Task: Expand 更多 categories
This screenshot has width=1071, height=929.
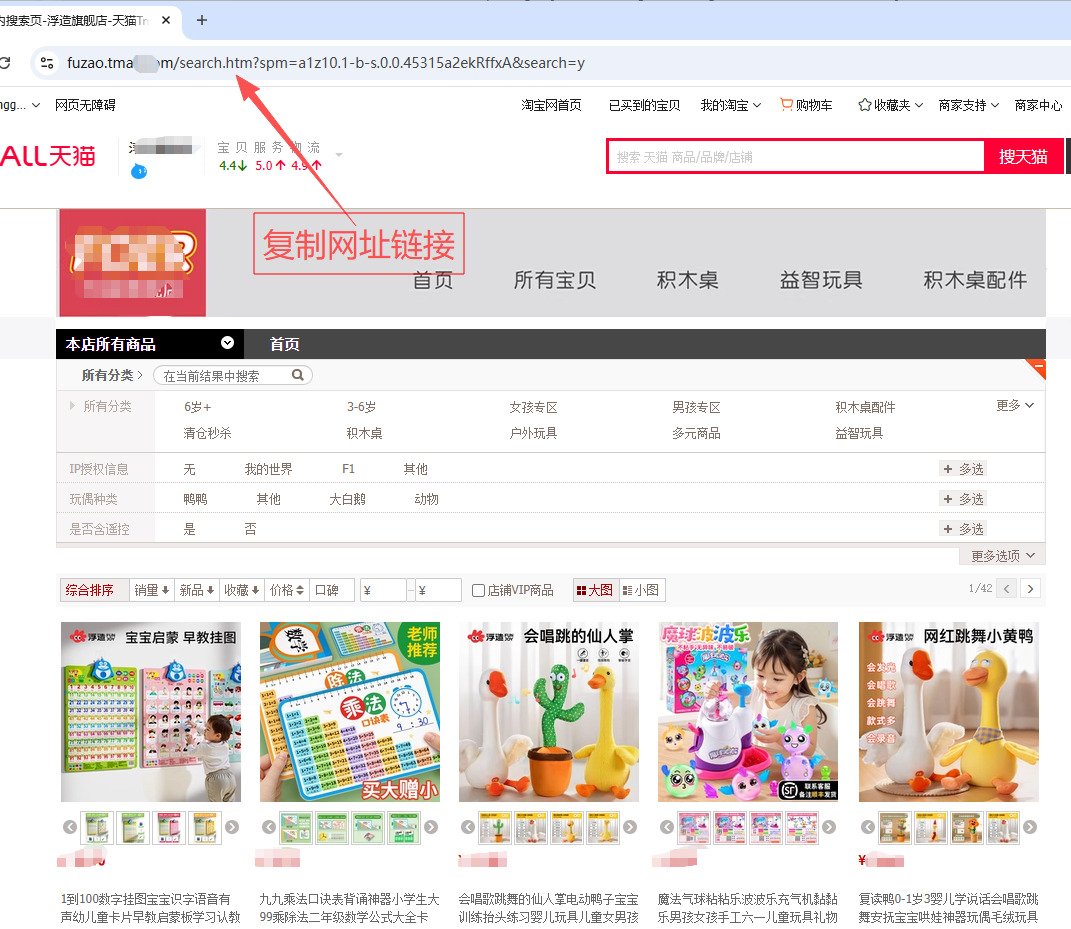Action: coord(1015,406)
